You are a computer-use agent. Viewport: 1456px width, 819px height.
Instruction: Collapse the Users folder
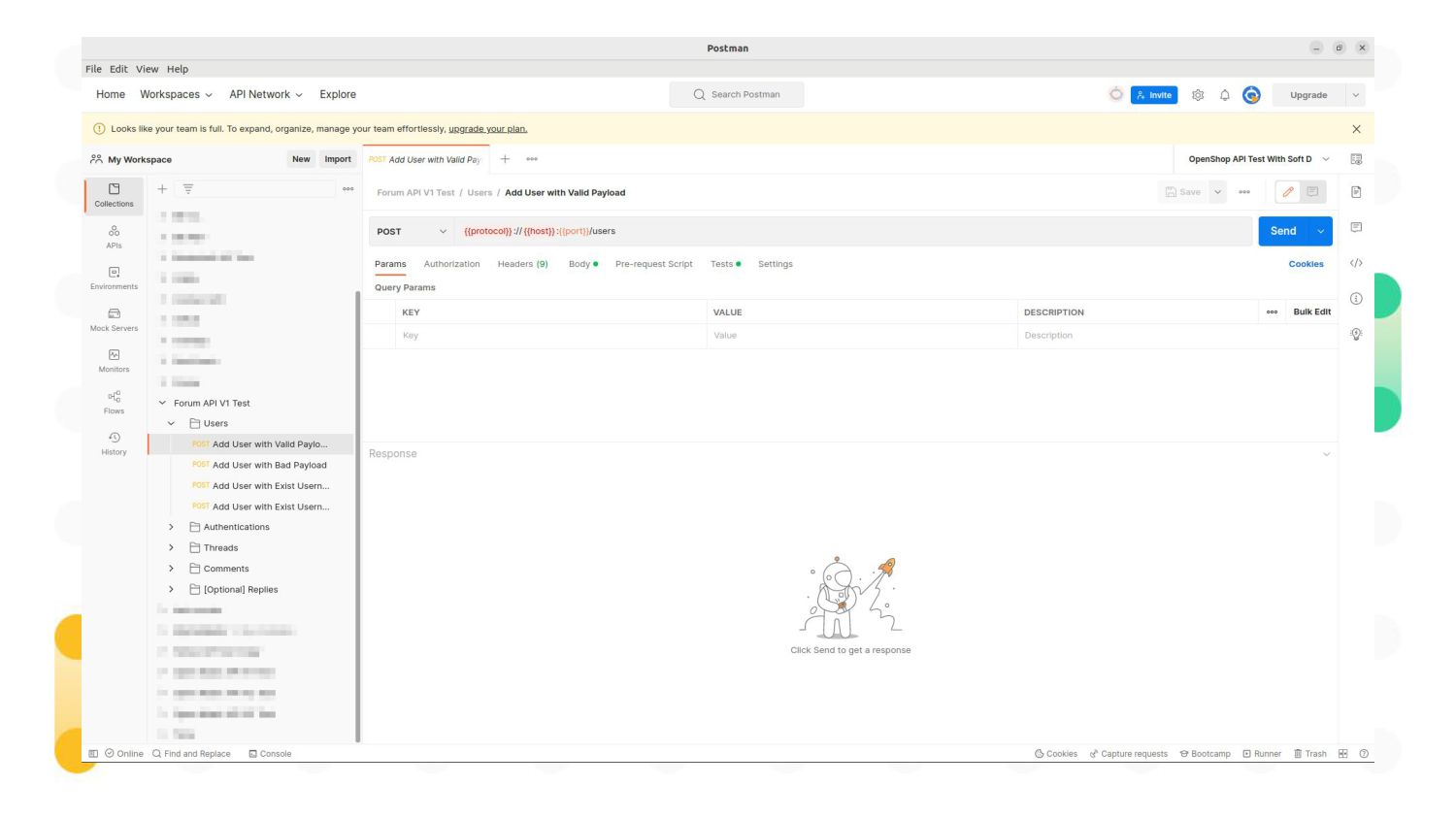[171, 424]
